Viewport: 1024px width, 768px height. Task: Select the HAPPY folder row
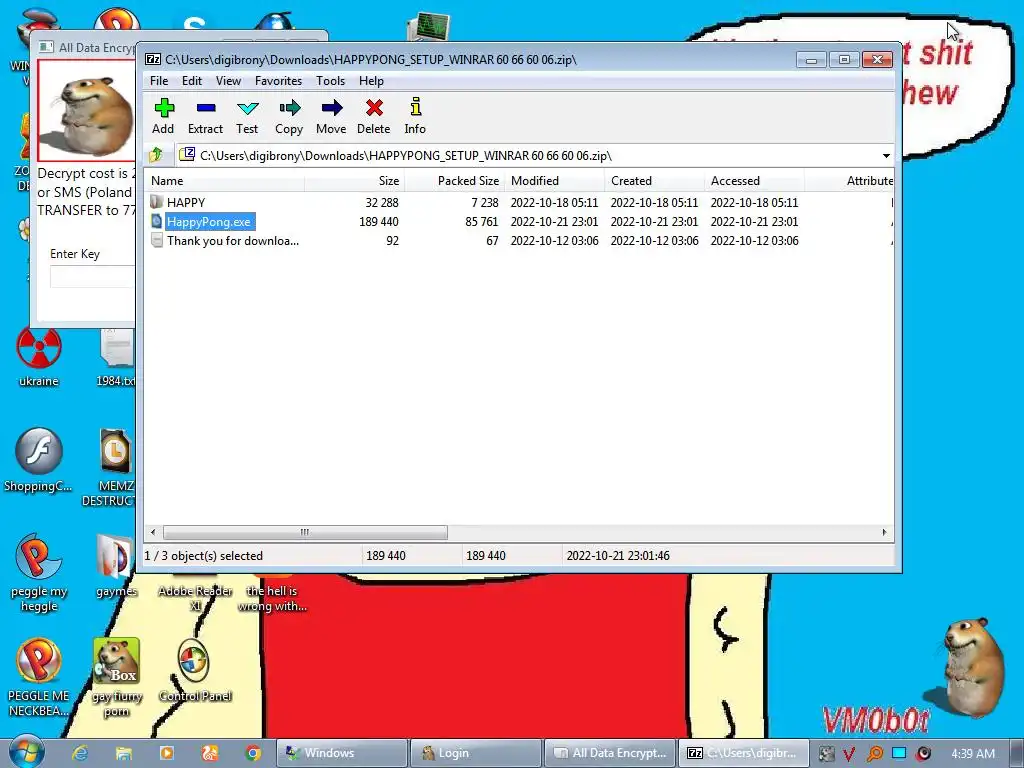pyautogui.click(x=520, y=202)
